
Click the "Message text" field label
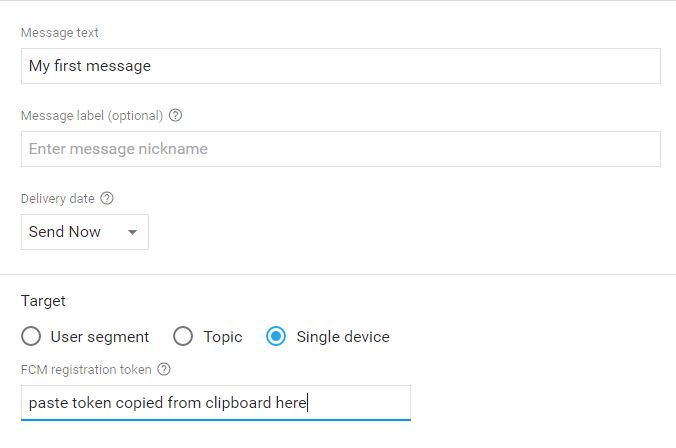tap(60, 33)
